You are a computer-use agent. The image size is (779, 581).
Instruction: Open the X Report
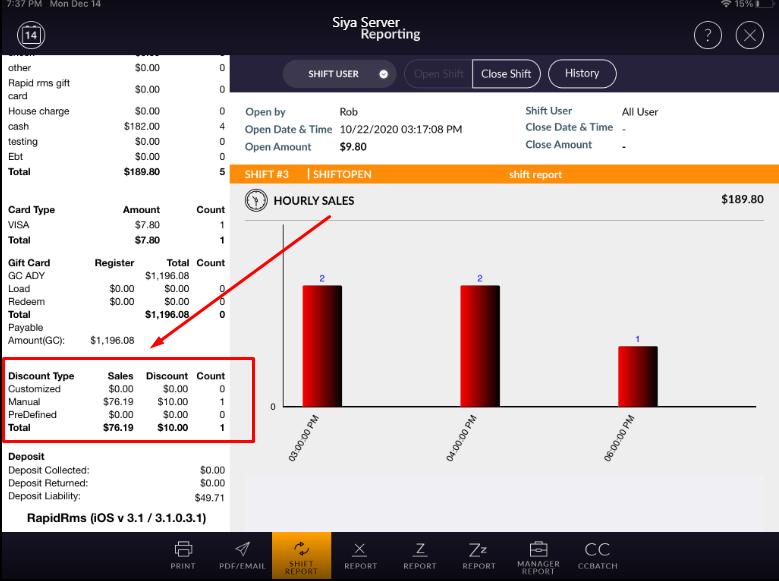[x=360, y=555]
